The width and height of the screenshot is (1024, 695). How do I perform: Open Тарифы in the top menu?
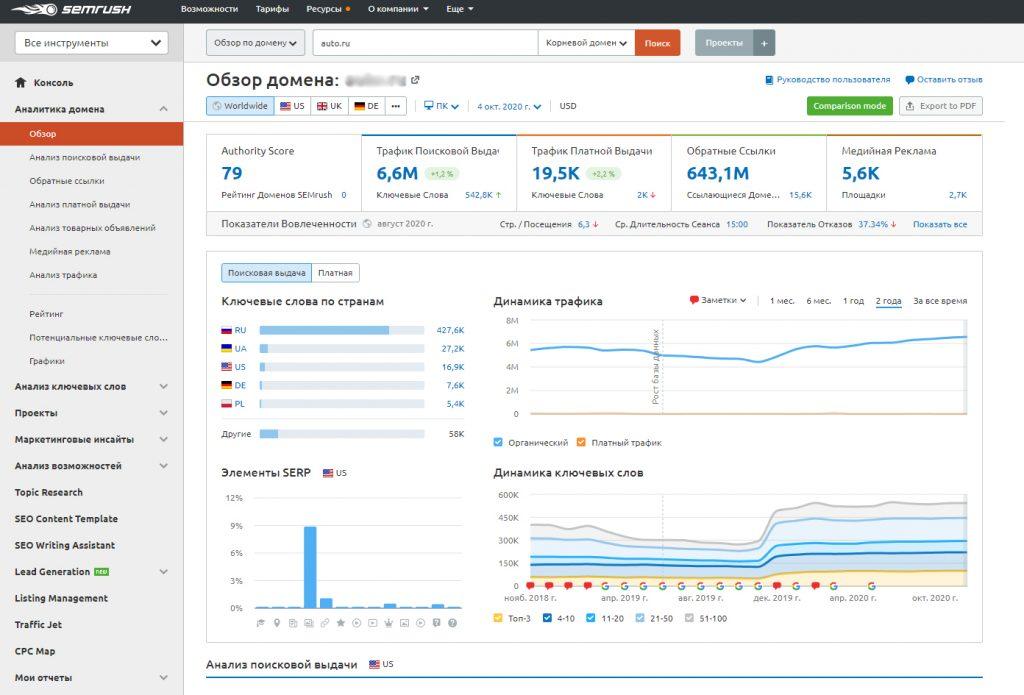point(272,9)
